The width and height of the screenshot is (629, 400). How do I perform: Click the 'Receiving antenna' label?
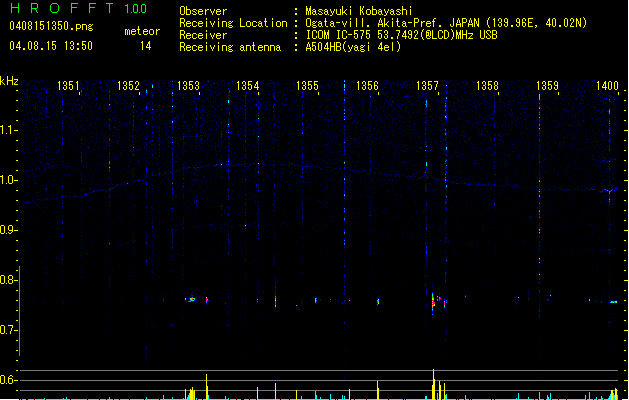[230, 47]
